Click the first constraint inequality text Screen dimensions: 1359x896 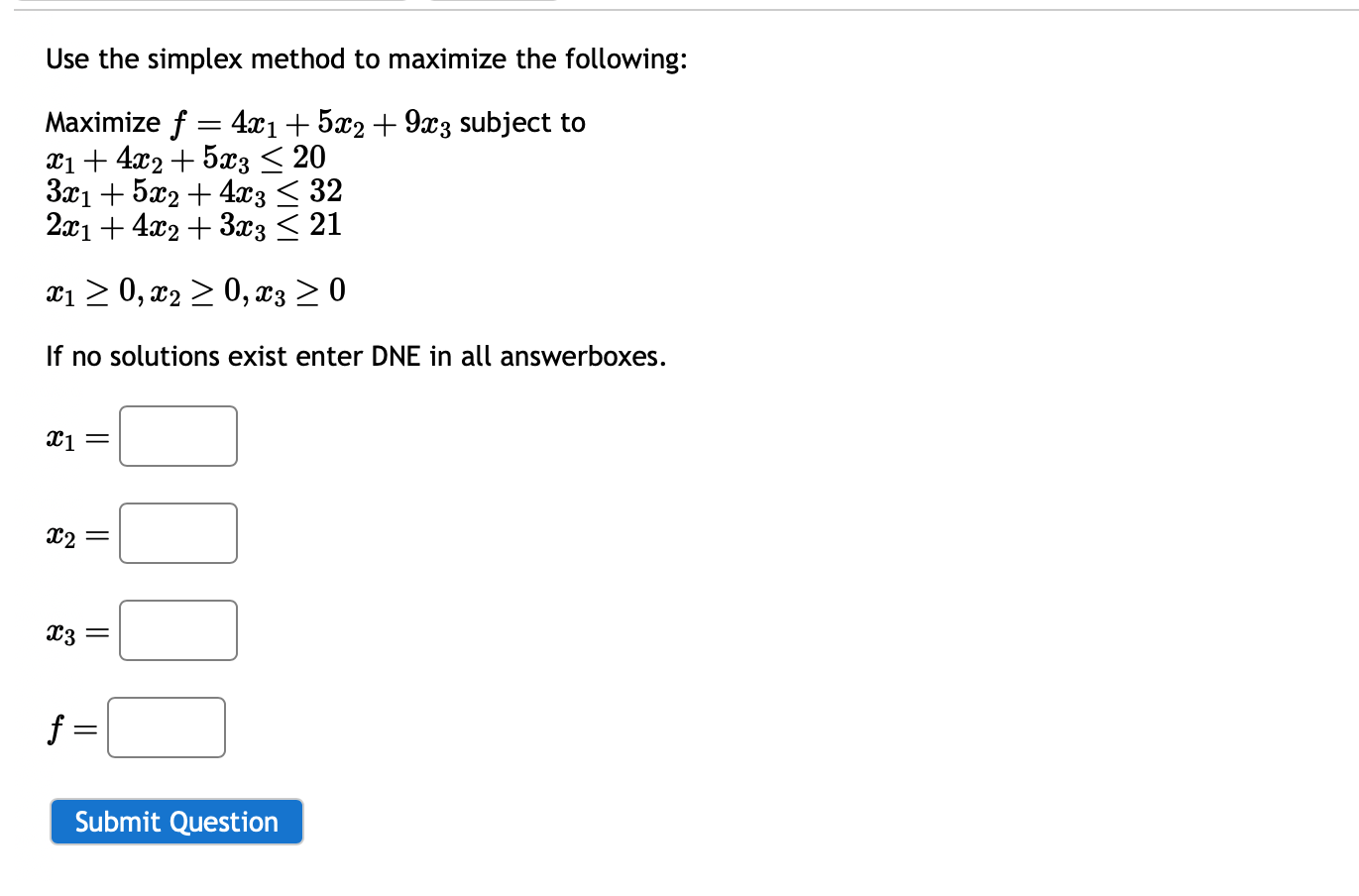tap(184, 157)
